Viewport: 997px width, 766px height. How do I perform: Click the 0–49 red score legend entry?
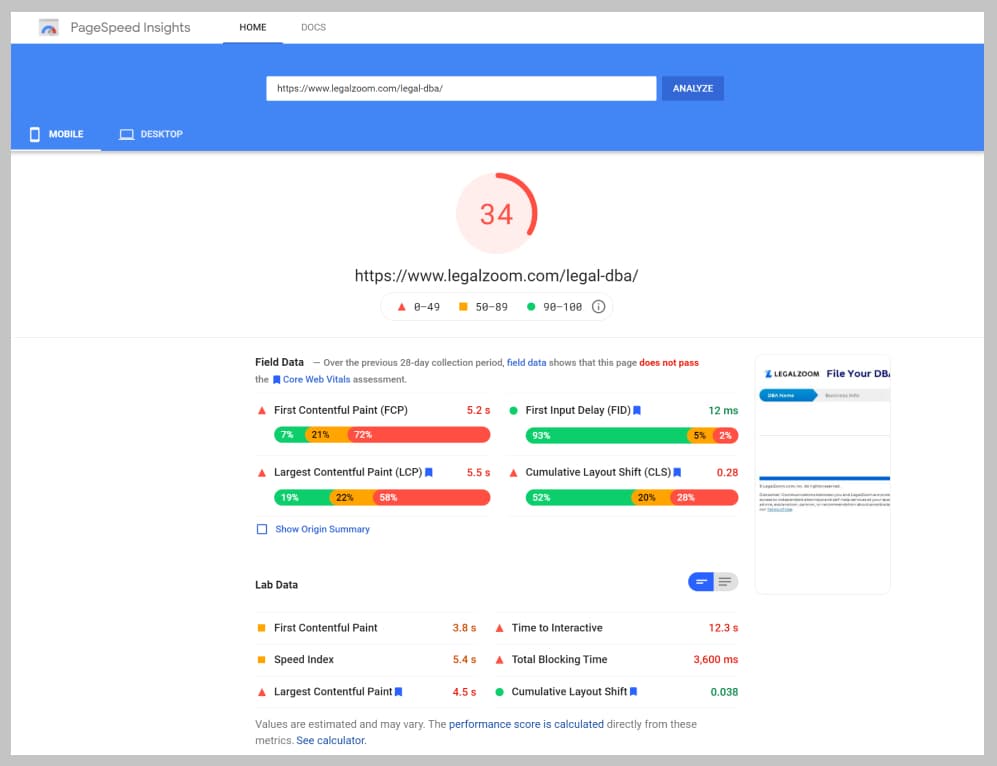(418, 307)
